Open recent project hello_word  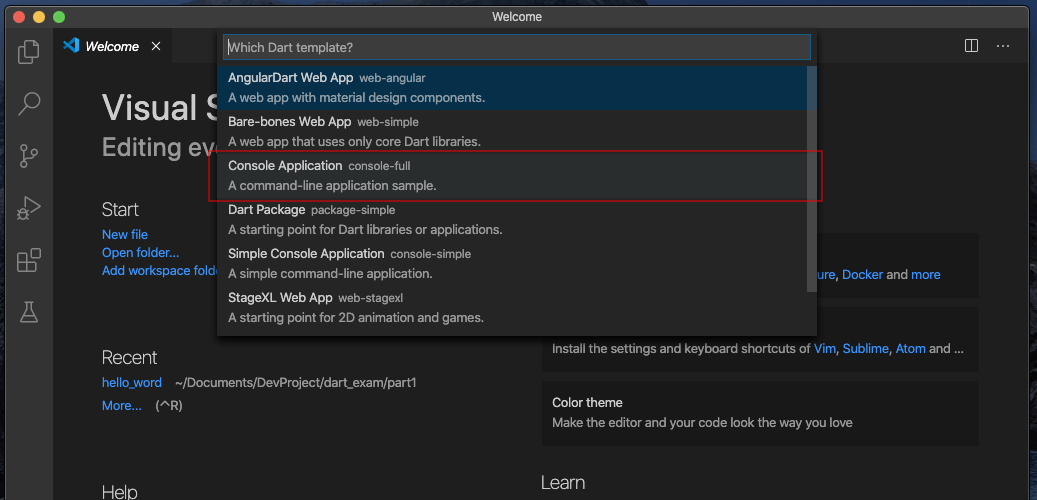(132, 383)
